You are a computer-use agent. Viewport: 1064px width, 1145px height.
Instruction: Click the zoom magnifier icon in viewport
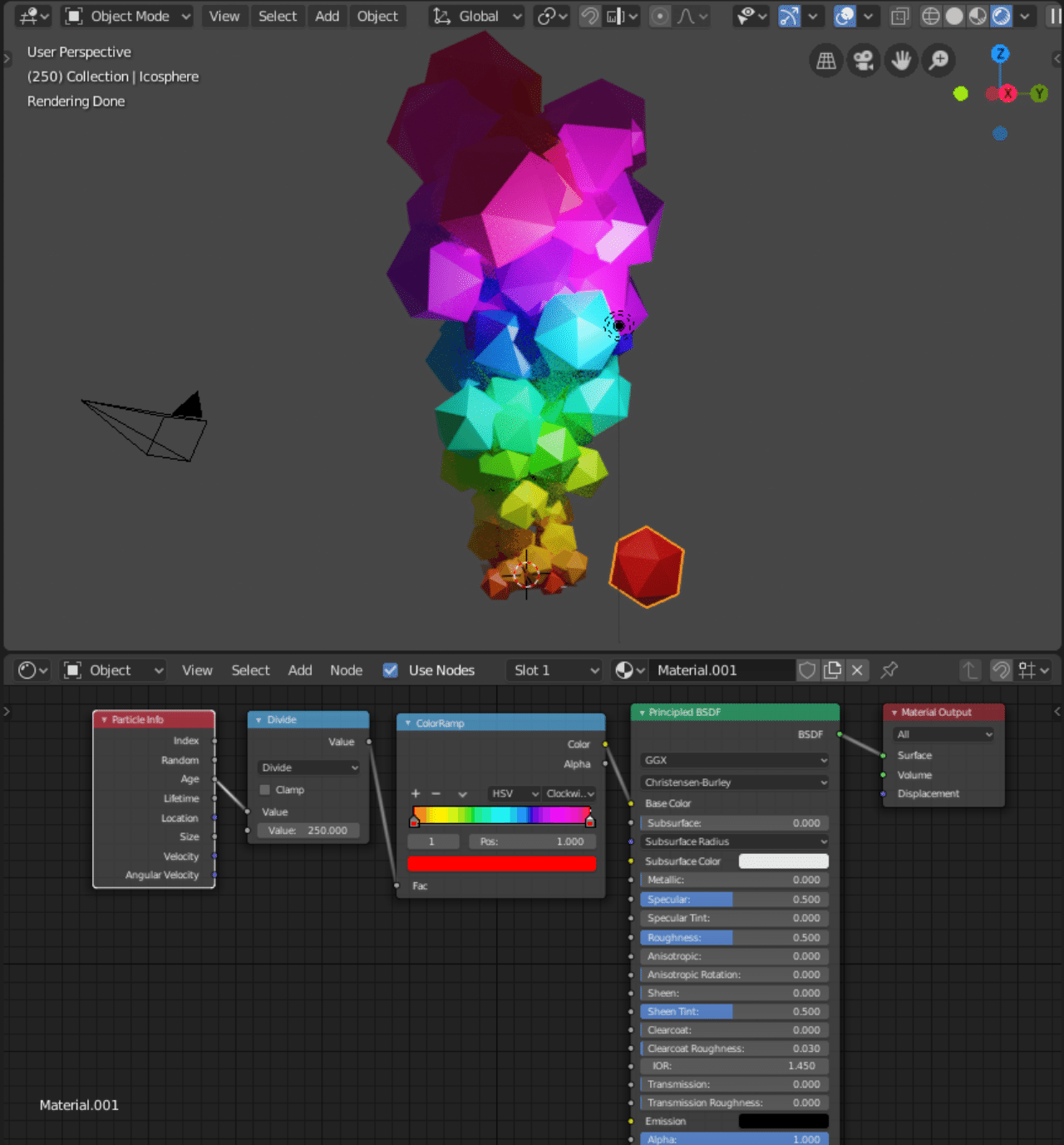pos(938,60)
